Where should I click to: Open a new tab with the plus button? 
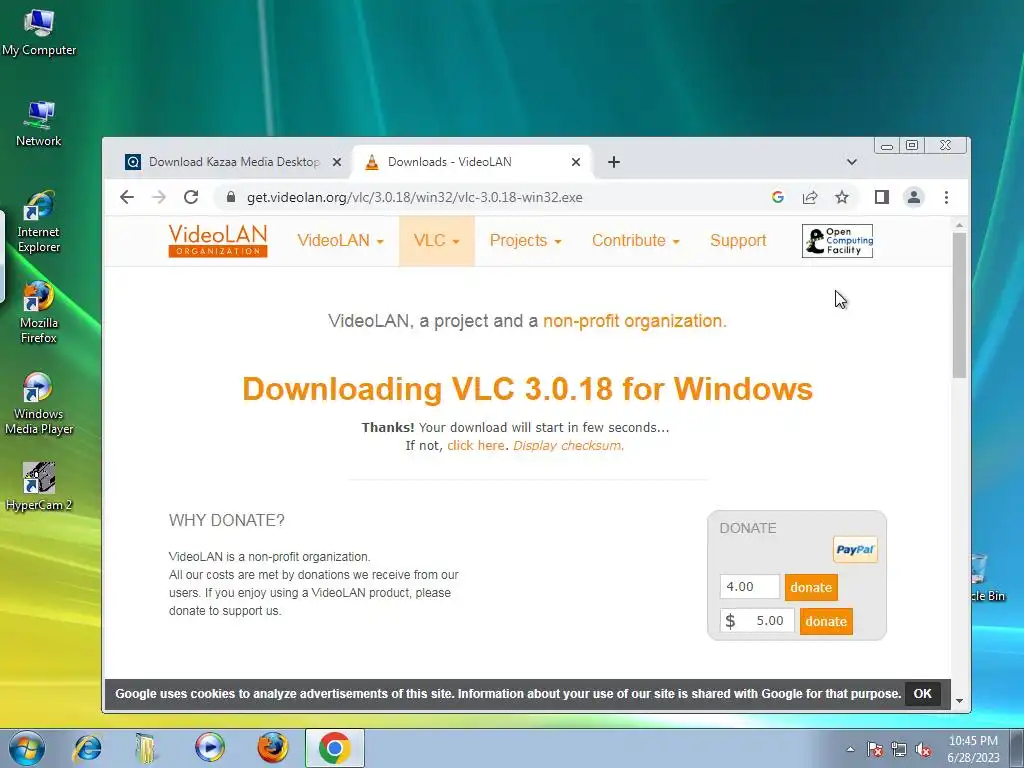click(614, 162)
